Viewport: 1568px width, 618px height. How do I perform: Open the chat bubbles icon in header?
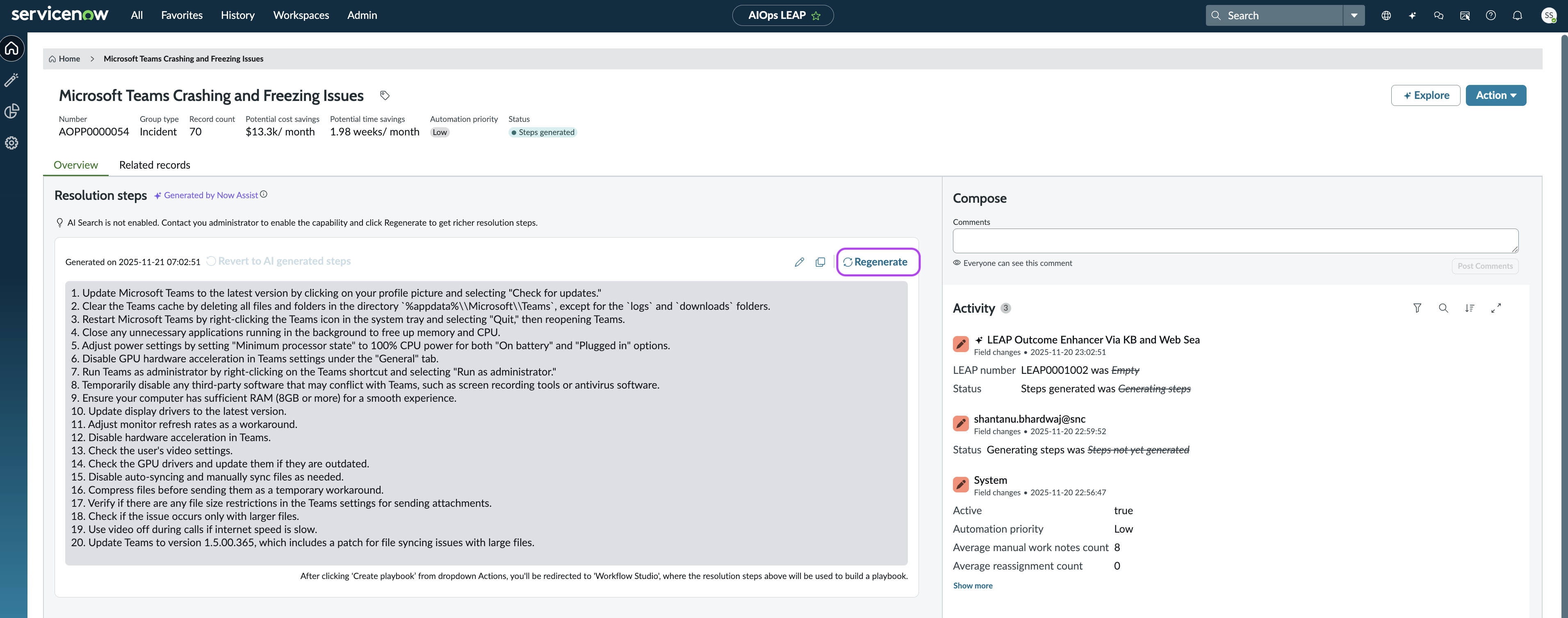1438,16
